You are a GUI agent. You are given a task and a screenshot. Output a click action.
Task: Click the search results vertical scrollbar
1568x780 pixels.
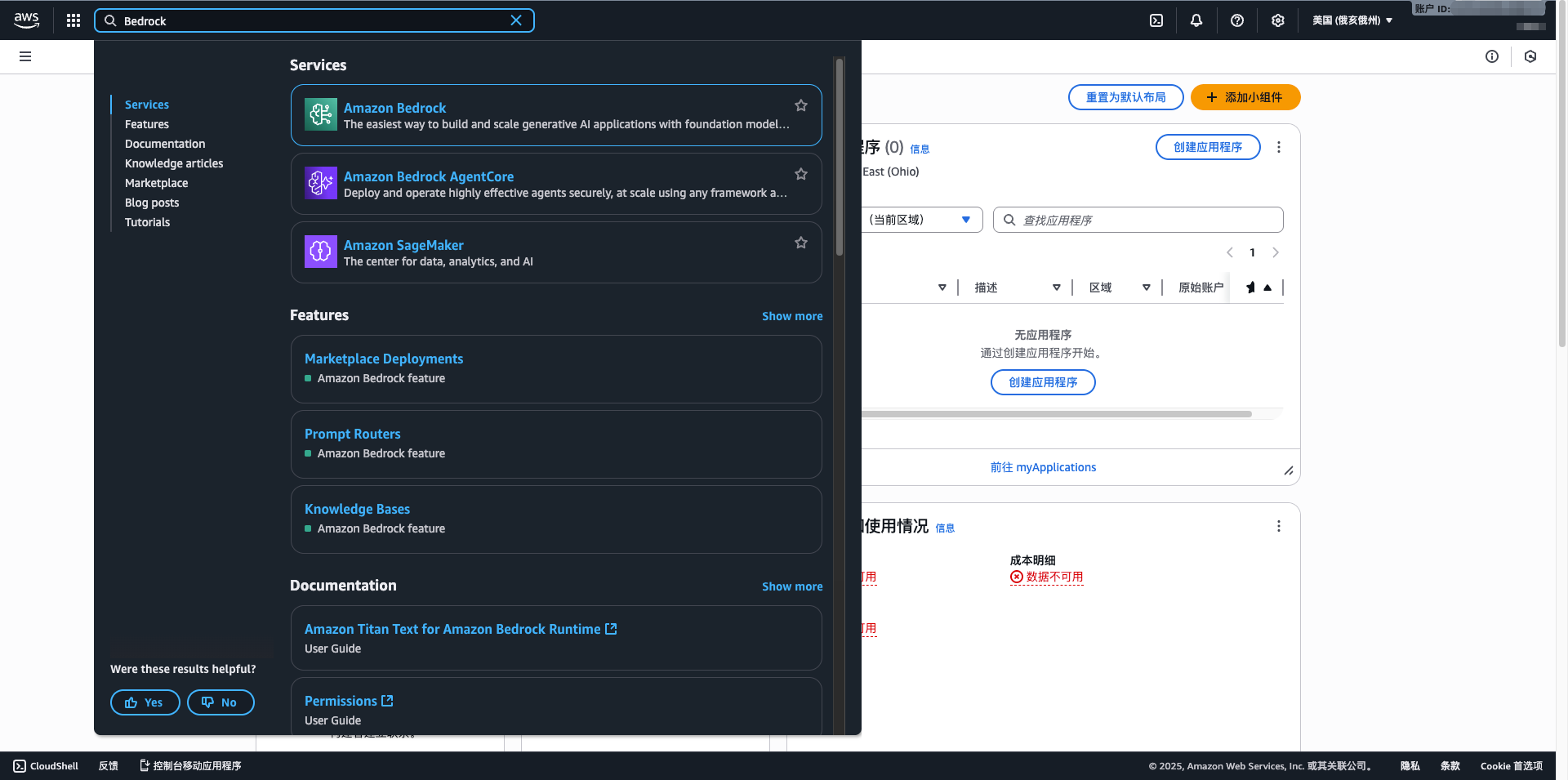pyautogui.click(x=839, y=163)
